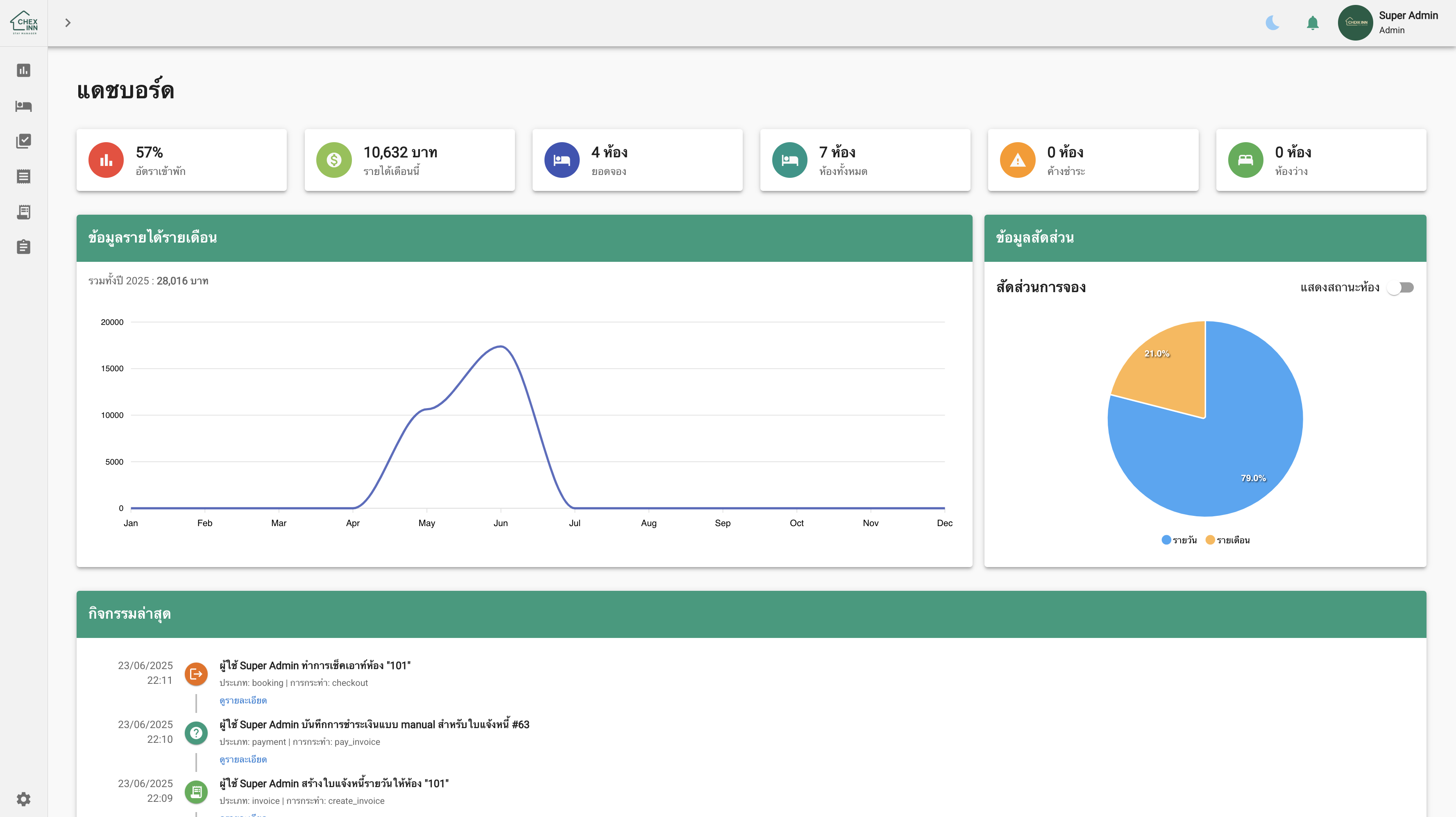Click the ข้อมูลรายได้รายเดือน panel header
This screenshot has height=817, width=1456.
(x=524, y=238)
